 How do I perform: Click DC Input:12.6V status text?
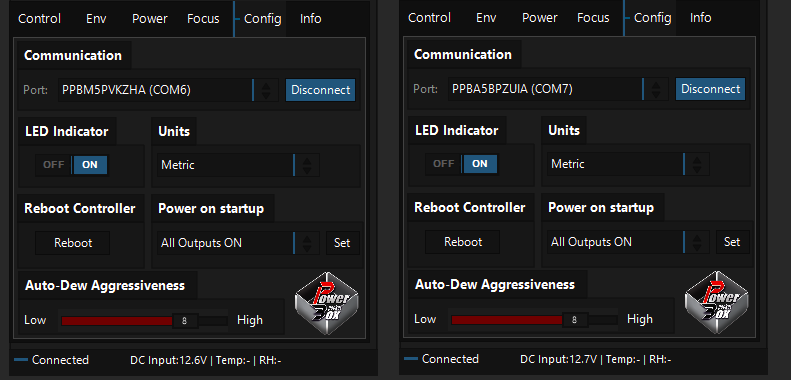(x=168, y=360)
